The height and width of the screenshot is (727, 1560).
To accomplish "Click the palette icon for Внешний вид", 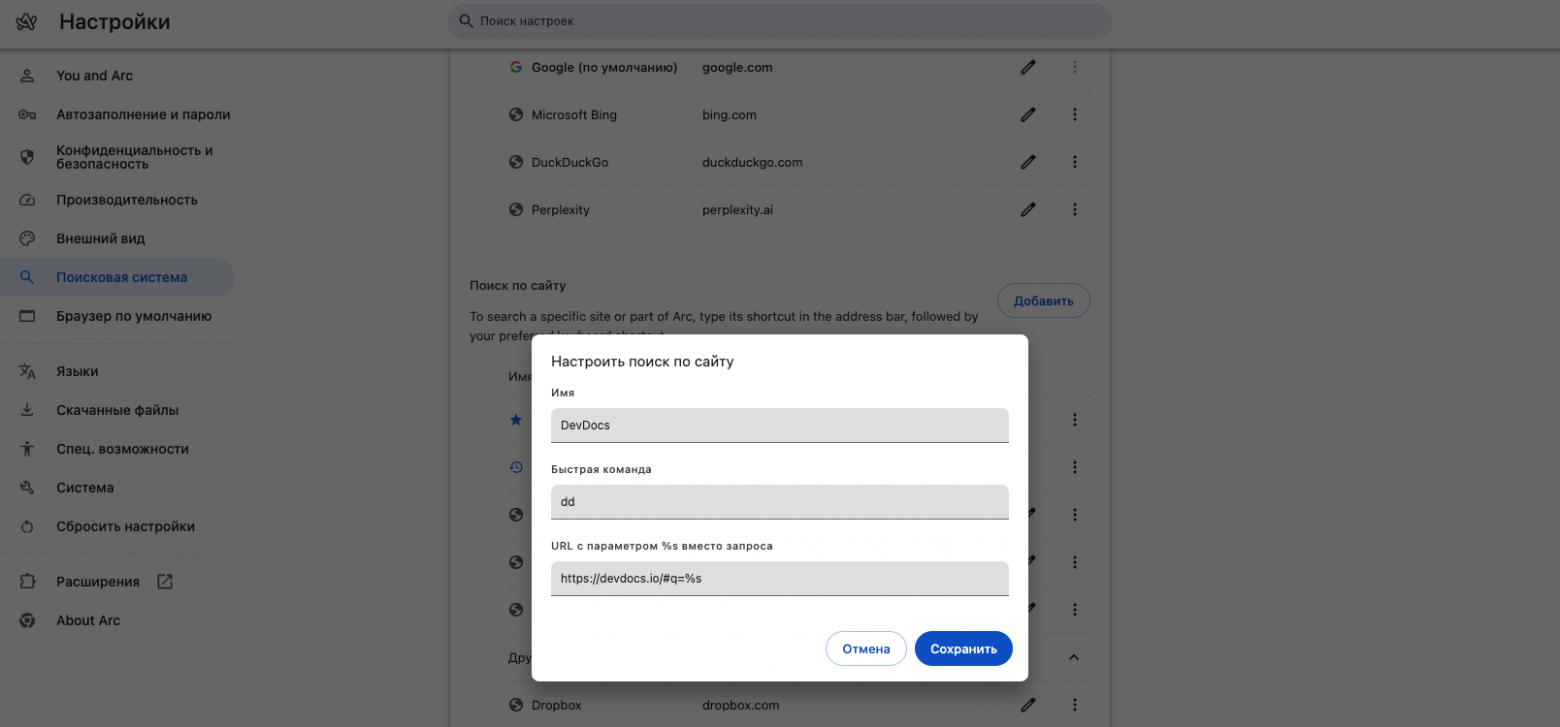I will pos(27,239).
